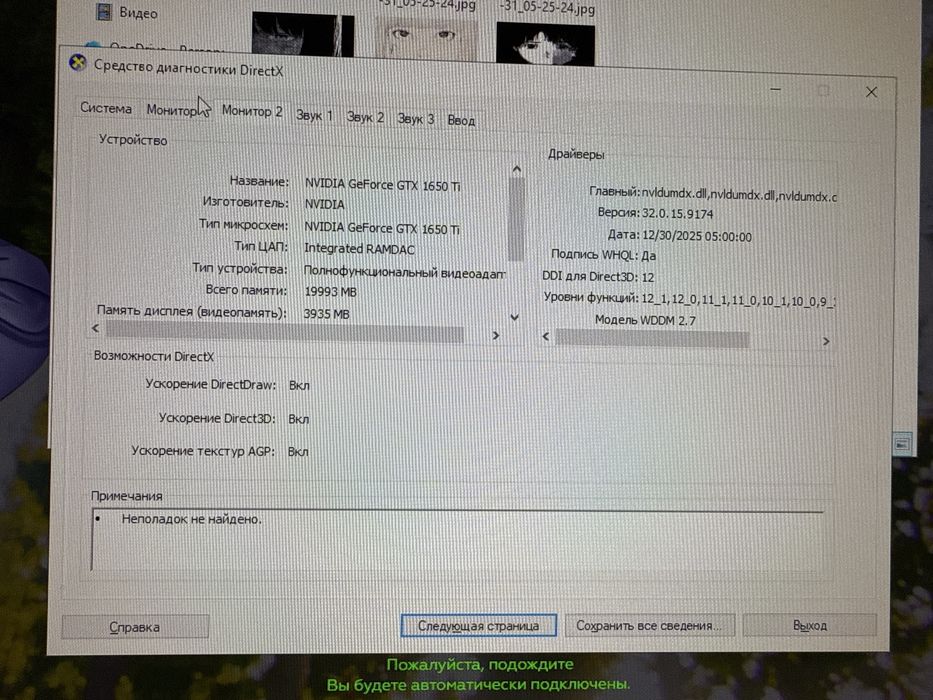This screenshot has width=933, height=700.
Task: Click the Справка button
Action: click(135, 627)
